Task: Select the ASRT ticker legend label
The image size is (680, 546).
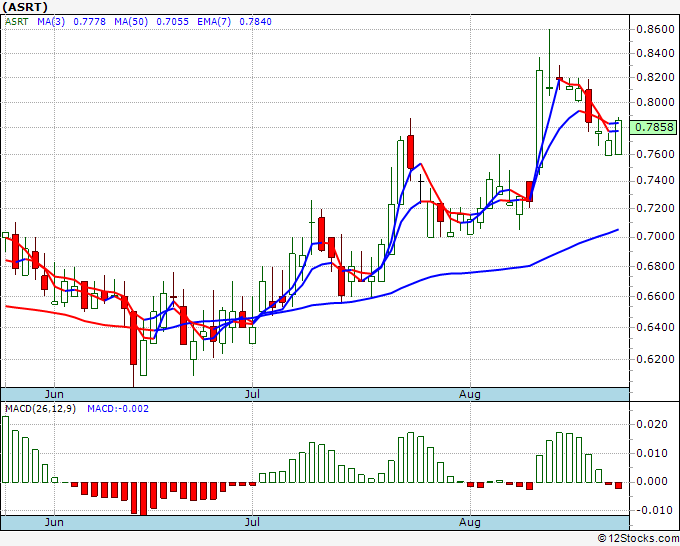Action: click(16, 22)
